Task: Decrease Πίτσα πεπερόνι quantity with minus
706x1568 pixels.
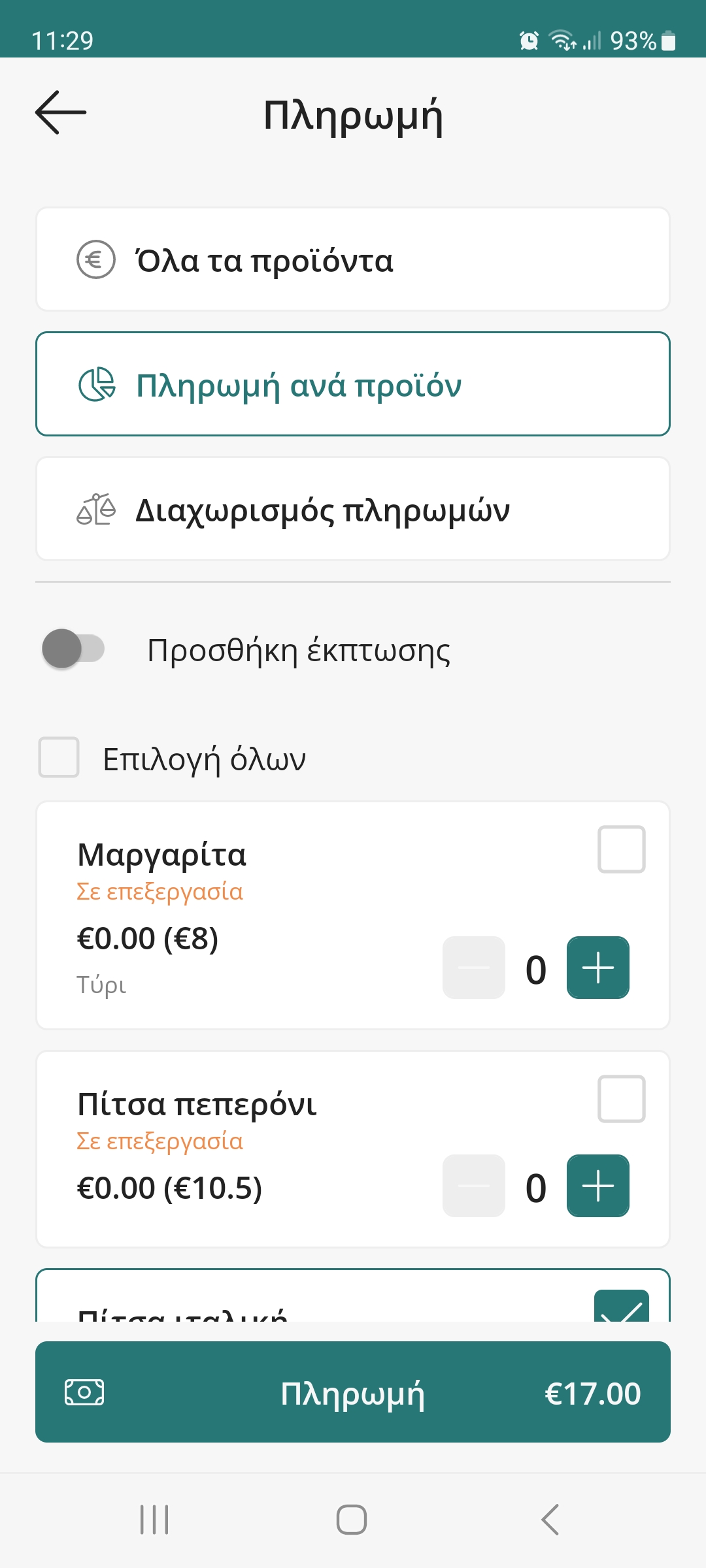Action: 474,1186
